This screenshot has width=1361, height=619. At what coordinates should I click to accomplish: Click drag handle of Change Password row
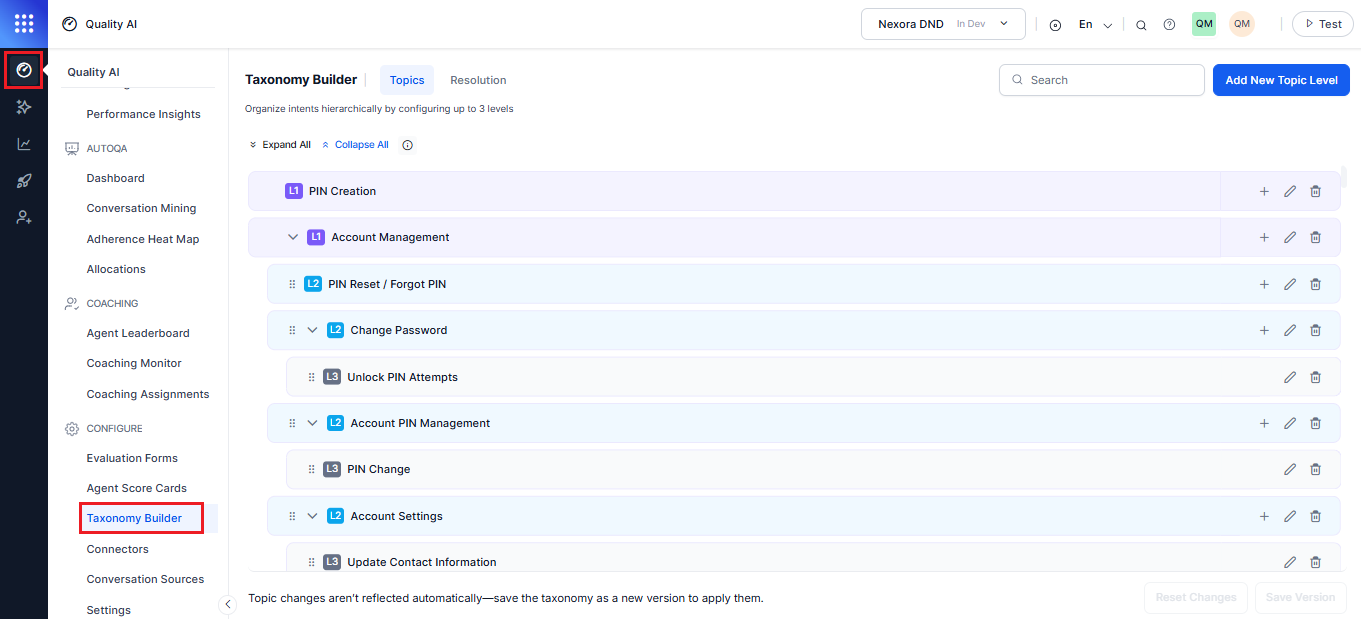pos(292,330)
